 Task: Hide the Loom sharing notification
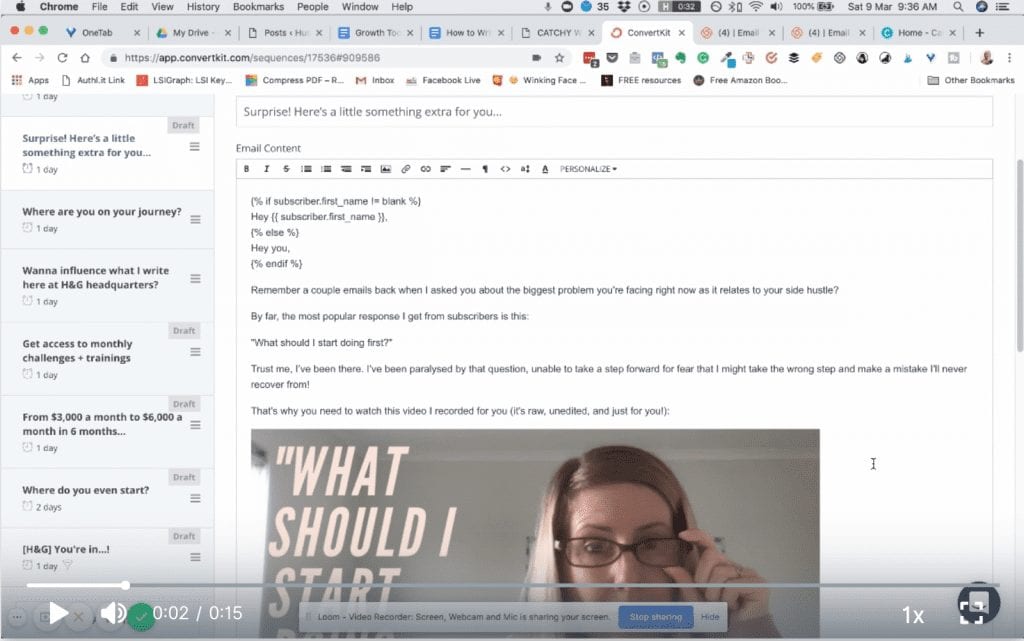[710, 617]
